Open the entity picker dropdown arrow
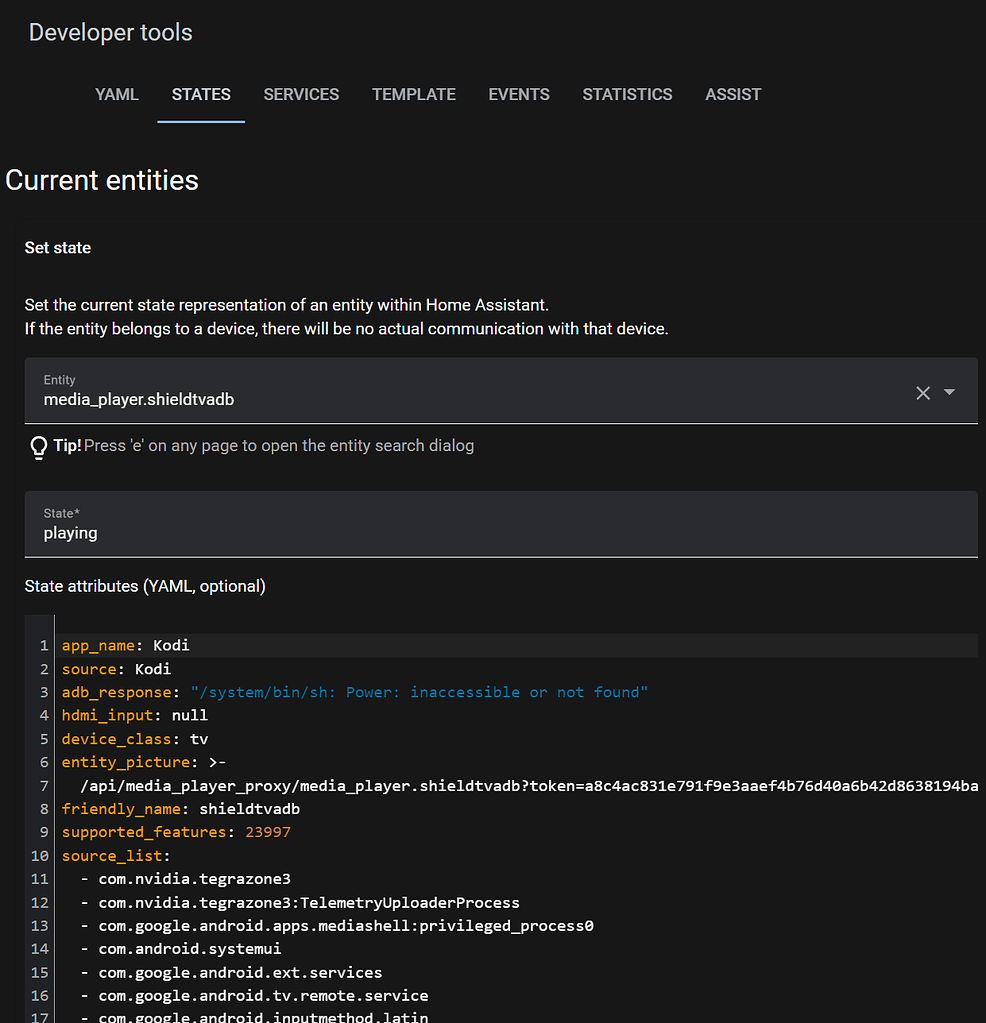This screenshot has width=986, height=1023. 952,393
